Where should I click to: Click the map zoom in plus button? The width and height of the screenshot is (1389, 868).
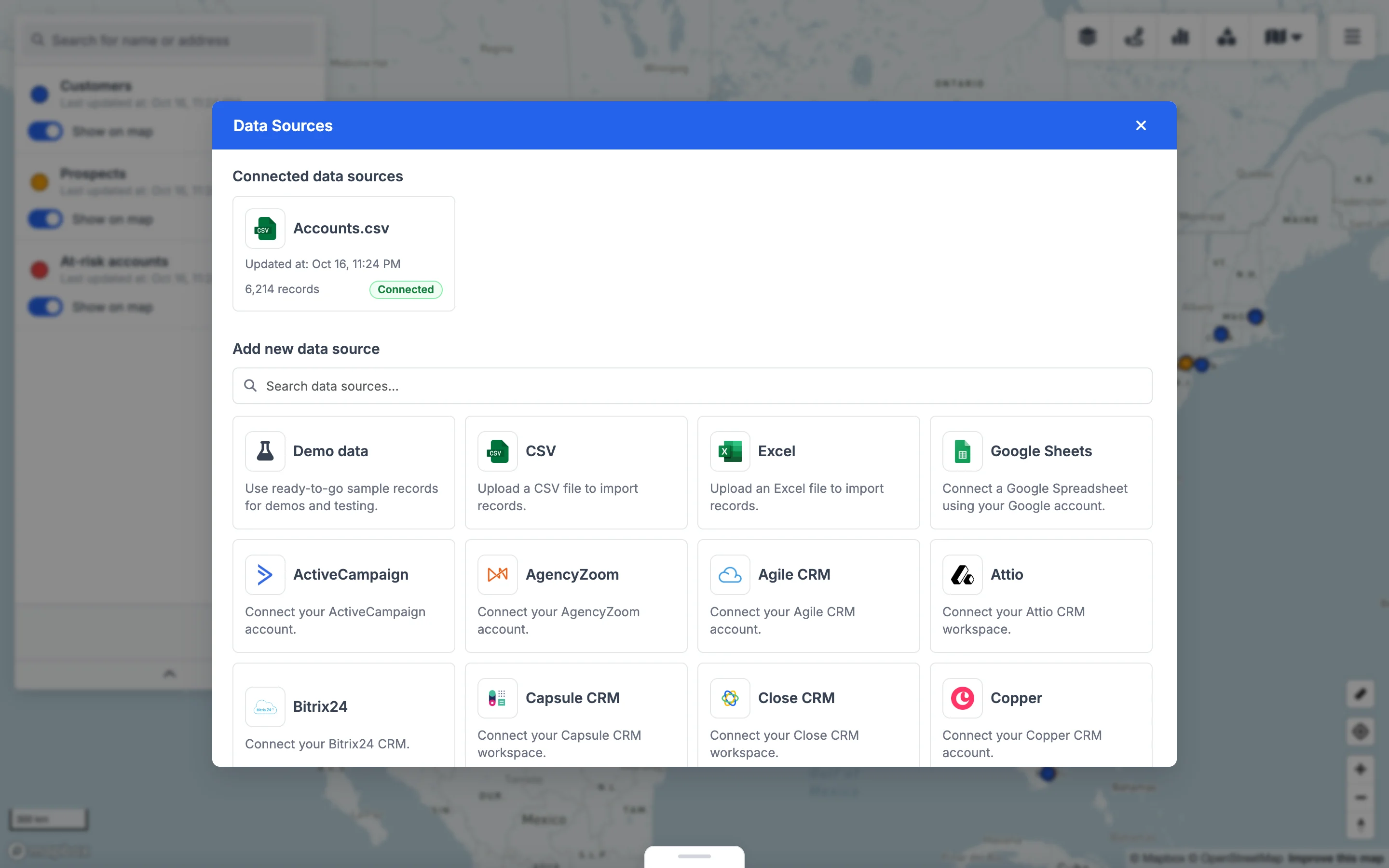pos(1360,769)
